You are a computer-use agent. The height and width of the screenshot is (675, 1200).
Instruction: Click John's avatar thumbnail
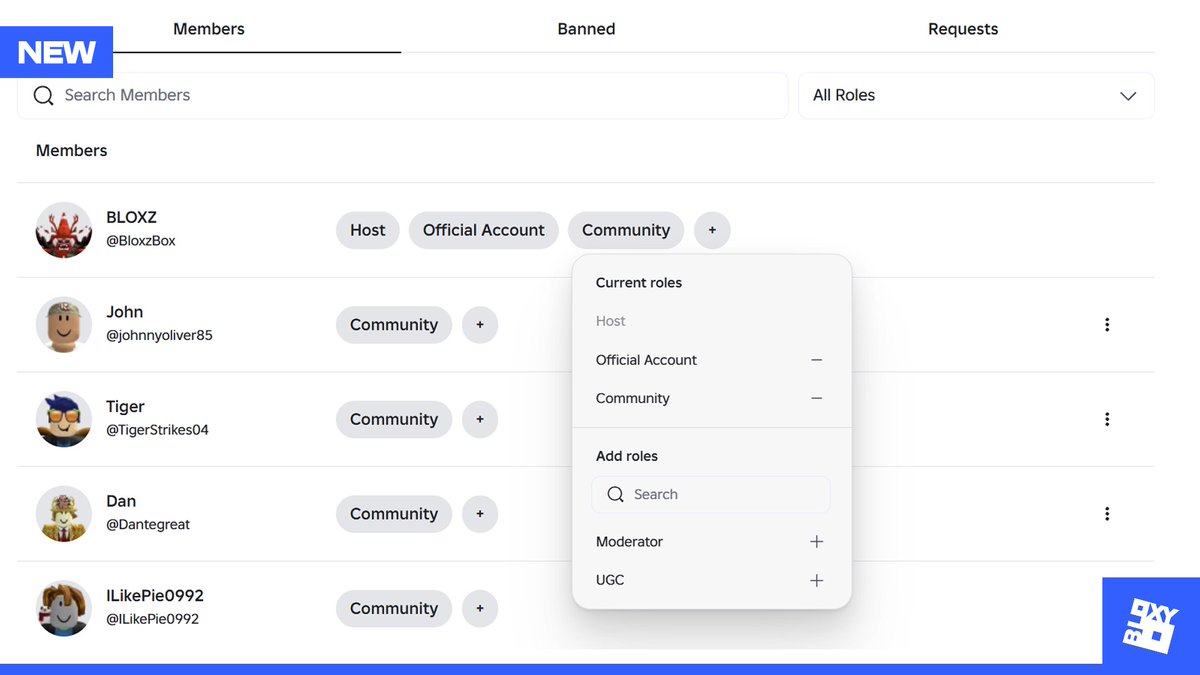point(64,325)
